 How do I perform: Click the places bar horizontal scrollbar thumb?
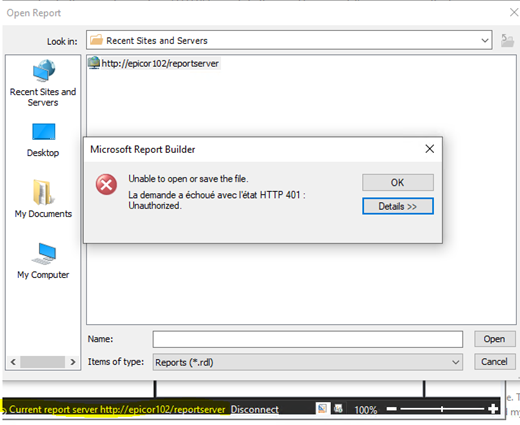coord(43,362)
